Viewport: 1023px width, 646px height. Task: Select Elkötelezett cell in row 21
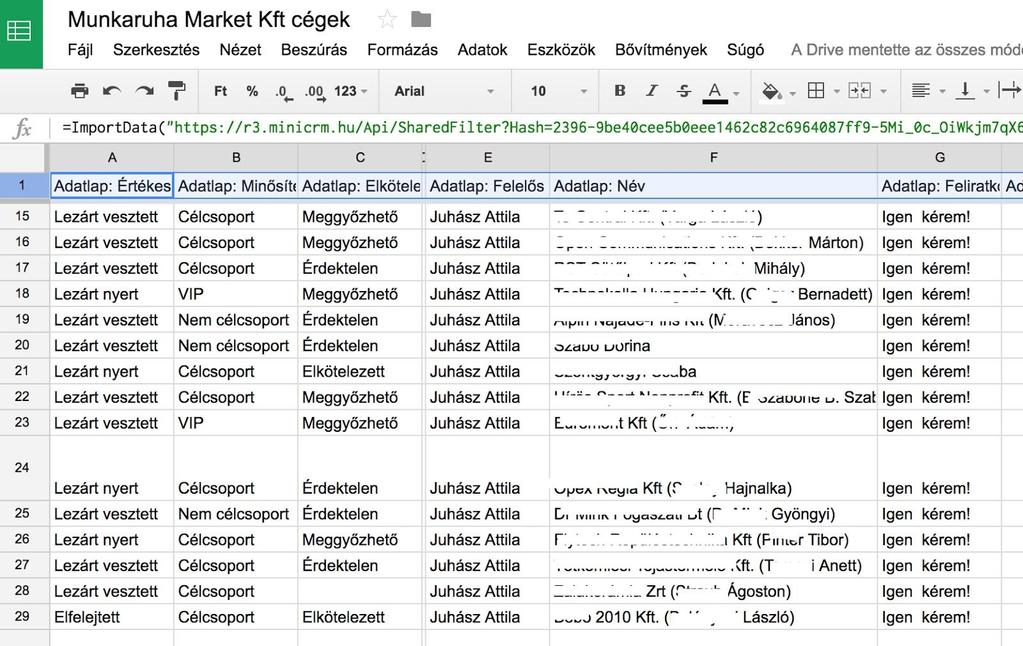click(x=360, y=372)
